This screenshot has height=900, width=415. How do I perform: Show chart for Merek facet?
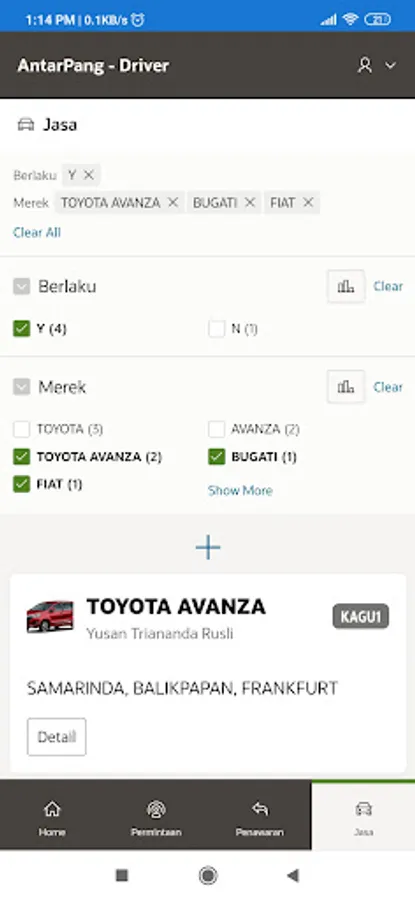click(x=346, y=387)
